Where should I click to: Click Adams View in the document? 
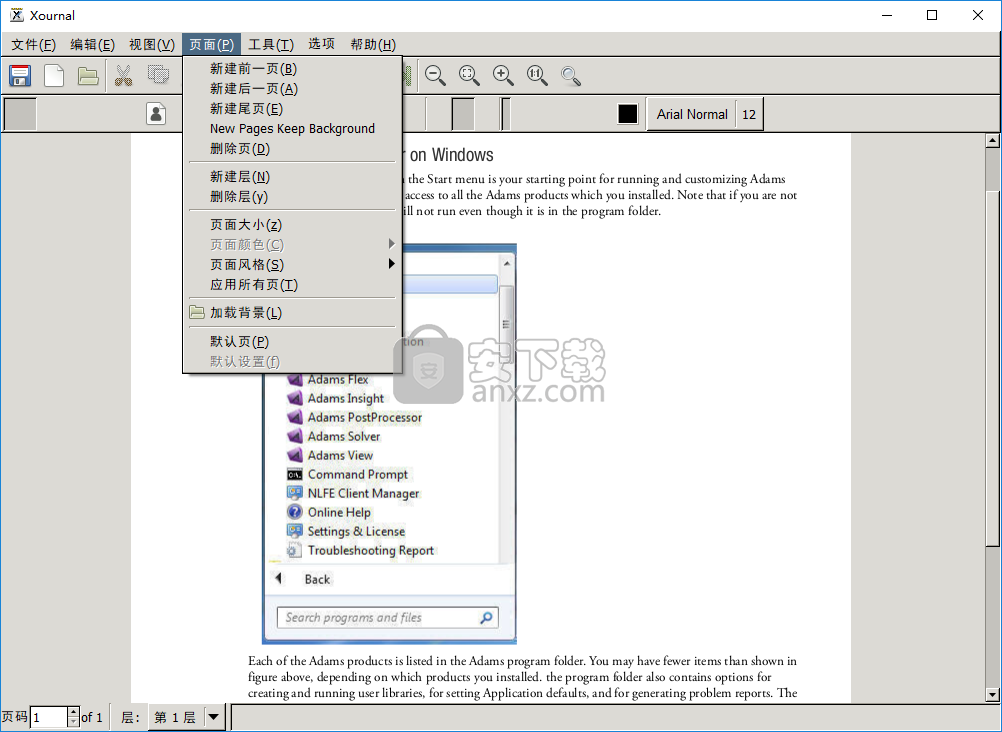pos(340,455)
